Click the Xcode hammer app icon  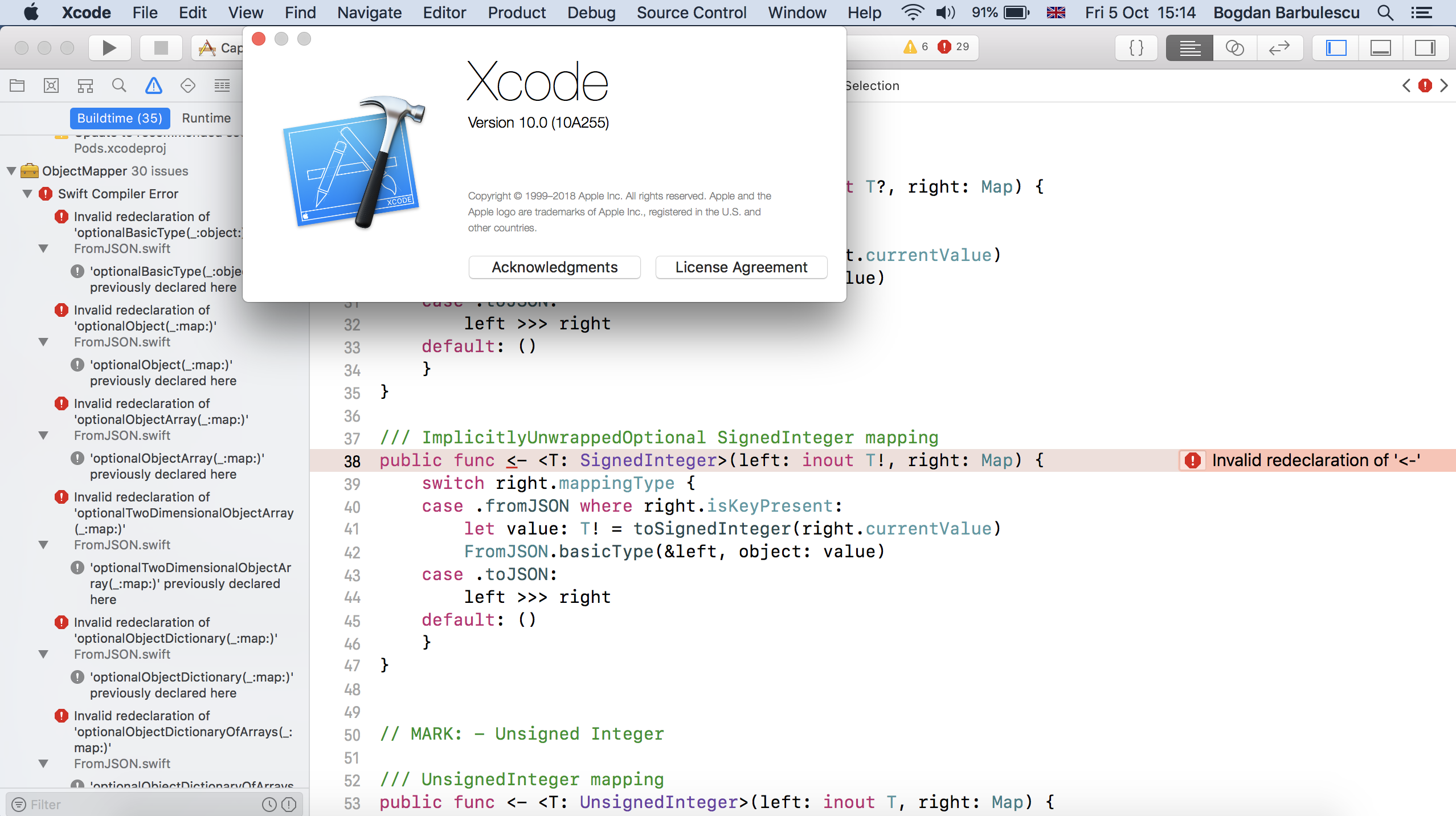click(354, 163)
